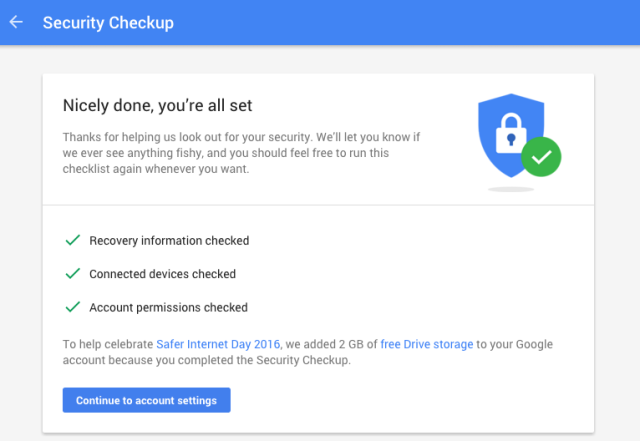Screen dimensions: 640x441
Task: Open the free Drive storage link
Action: click(427, 344)
